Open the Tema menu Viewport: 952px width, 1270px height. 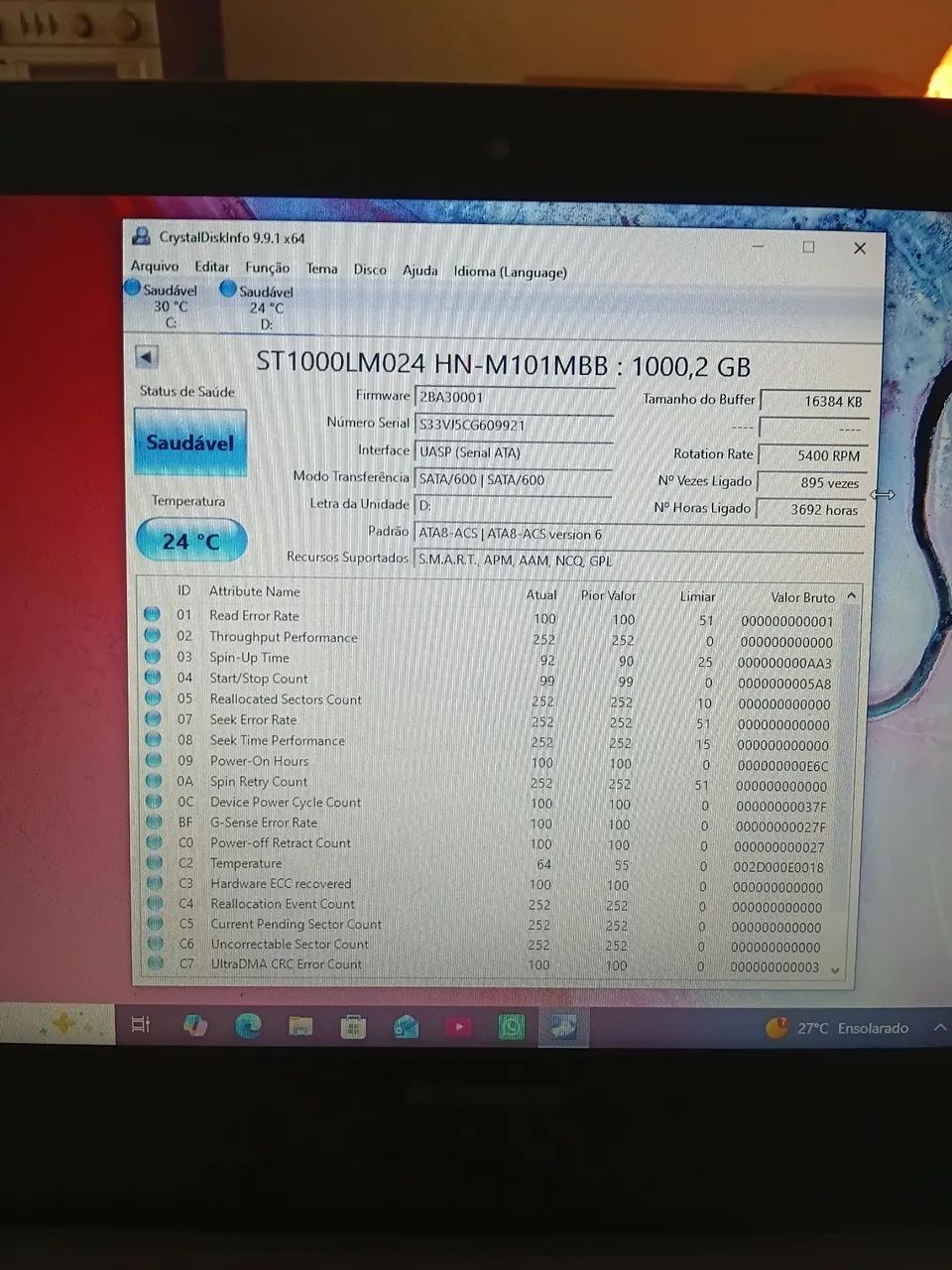click(x=321, y=269)
